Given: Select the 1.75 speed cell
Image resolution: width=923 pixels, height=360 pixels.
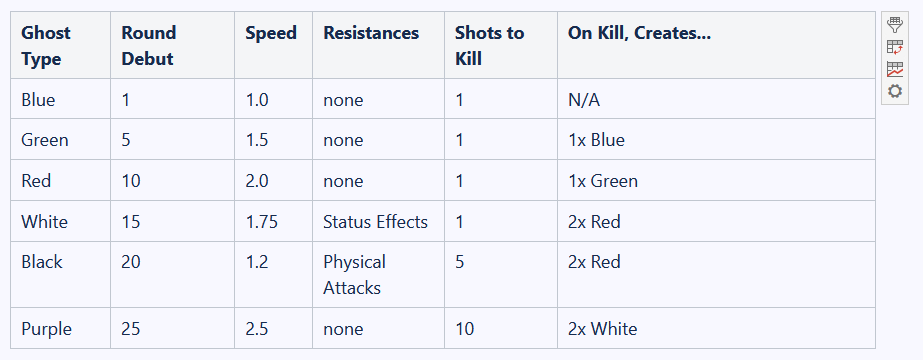Looking at the screenshot, I should [274, 221].
